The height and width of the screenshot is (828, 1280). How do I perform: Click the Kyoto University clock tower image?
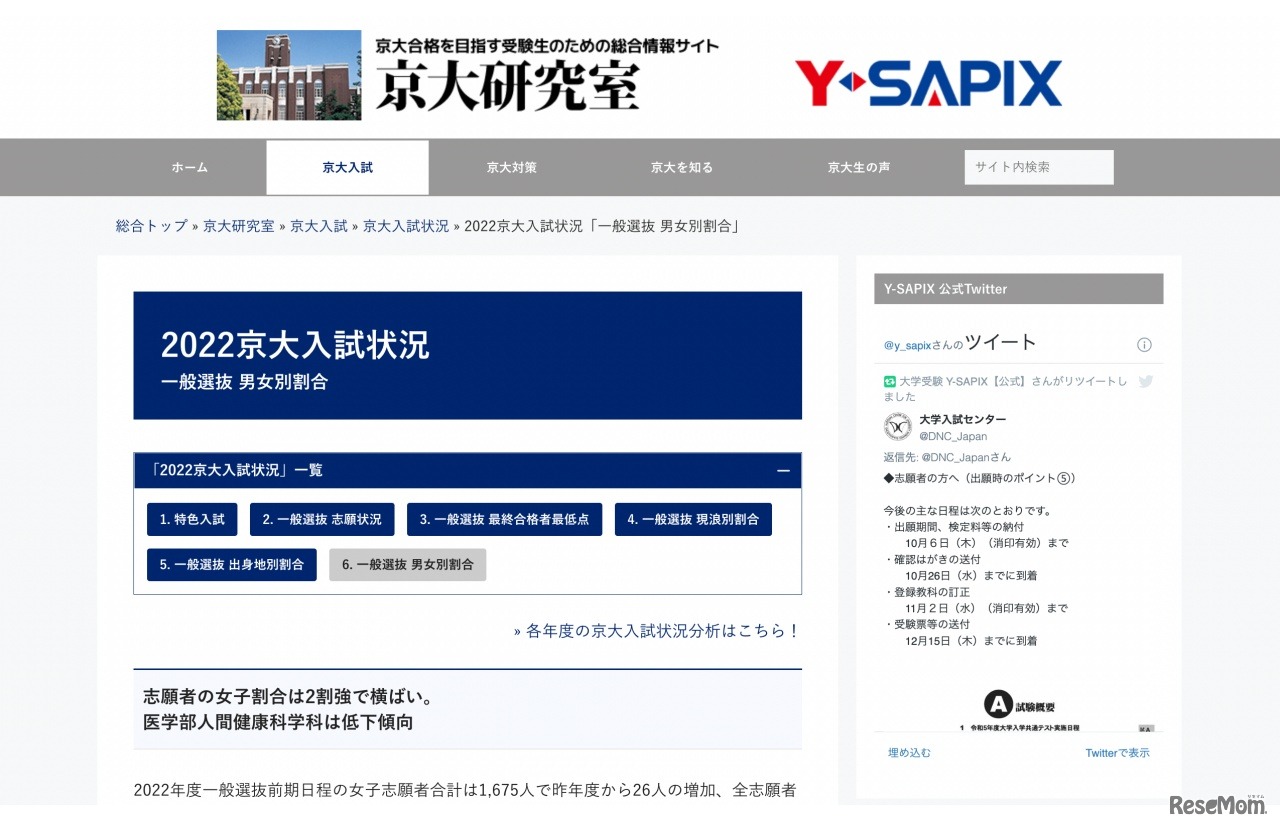pos(288,75)
